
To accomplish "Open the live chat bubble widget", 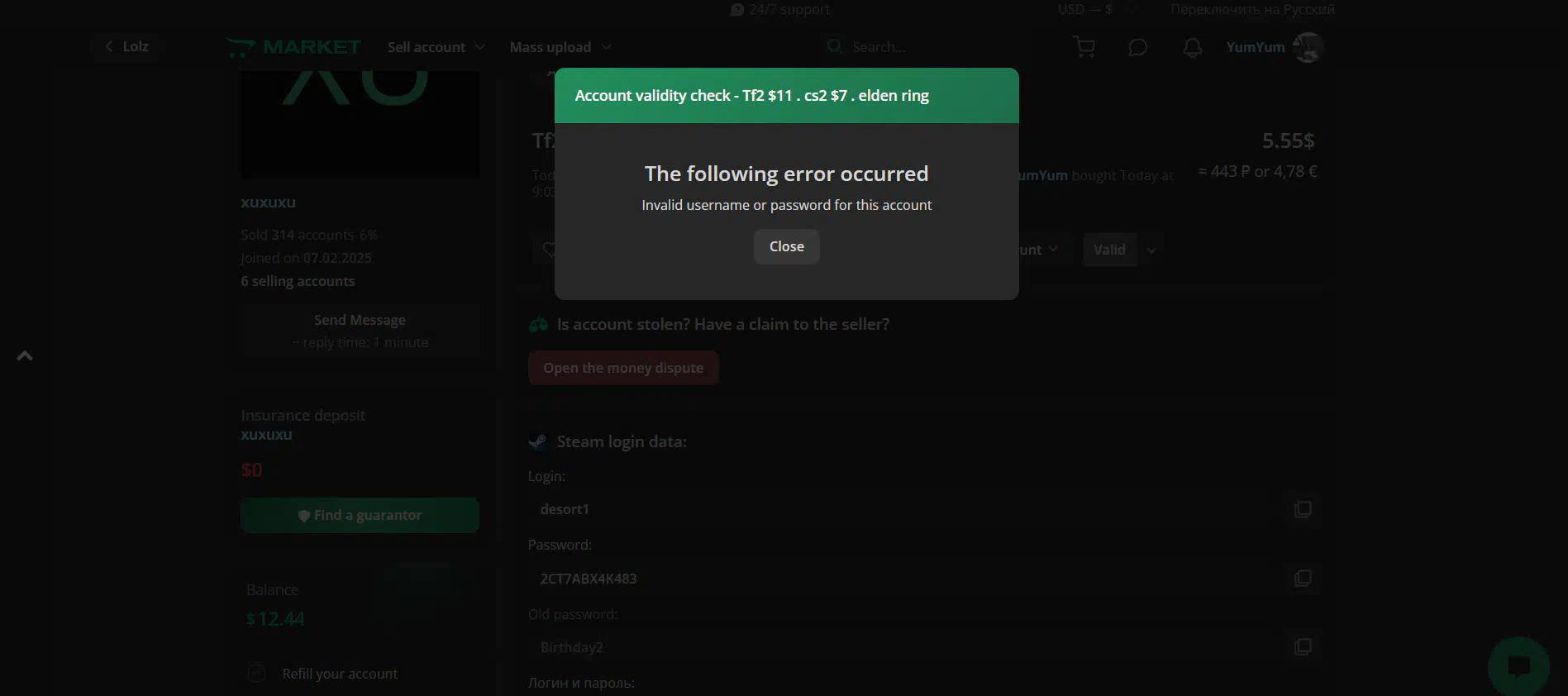I will (x=1518, y=665).
